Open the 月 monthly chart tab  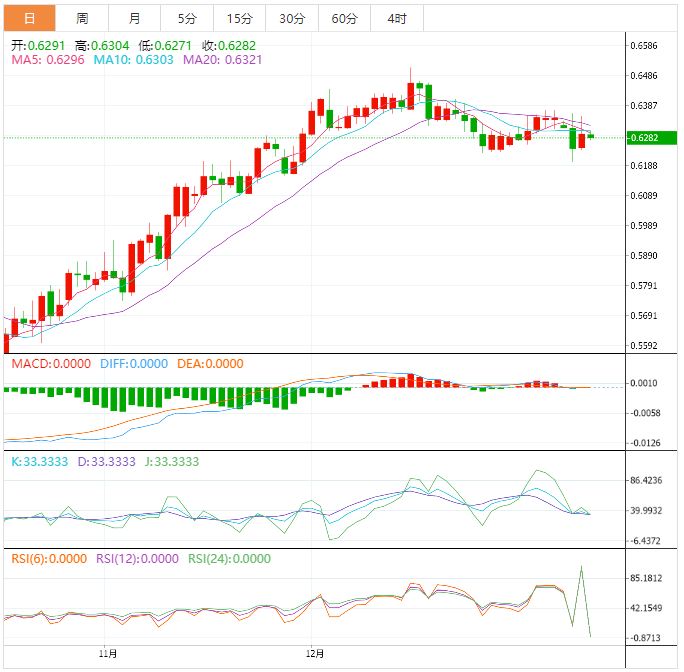(135, 18)
